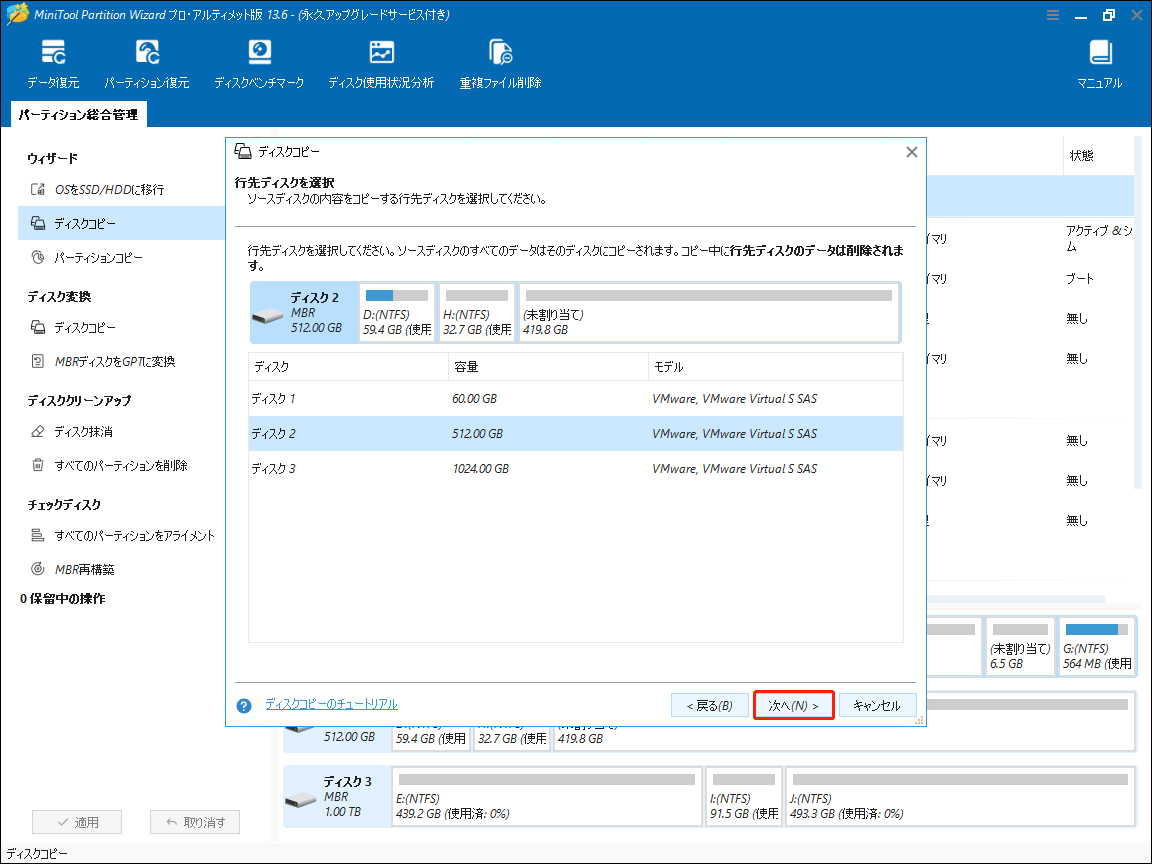The width and height of the screenshot is (1152, 864).
Task: Click 未割り当て 419.8 GB in dialog preview
Action: 709,313
